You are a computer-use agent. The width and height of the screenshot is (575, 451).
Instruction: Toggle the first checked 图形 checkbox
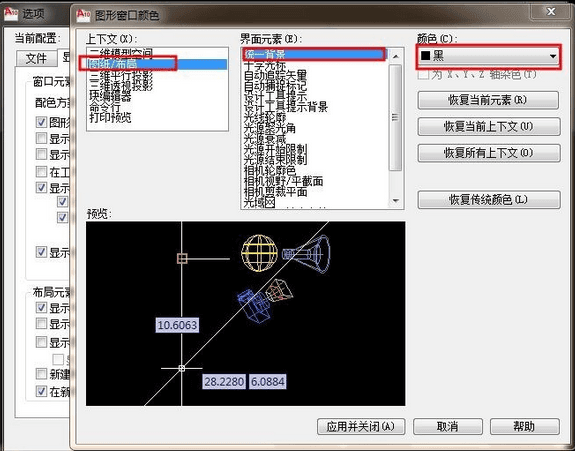[x=41, y=122]
